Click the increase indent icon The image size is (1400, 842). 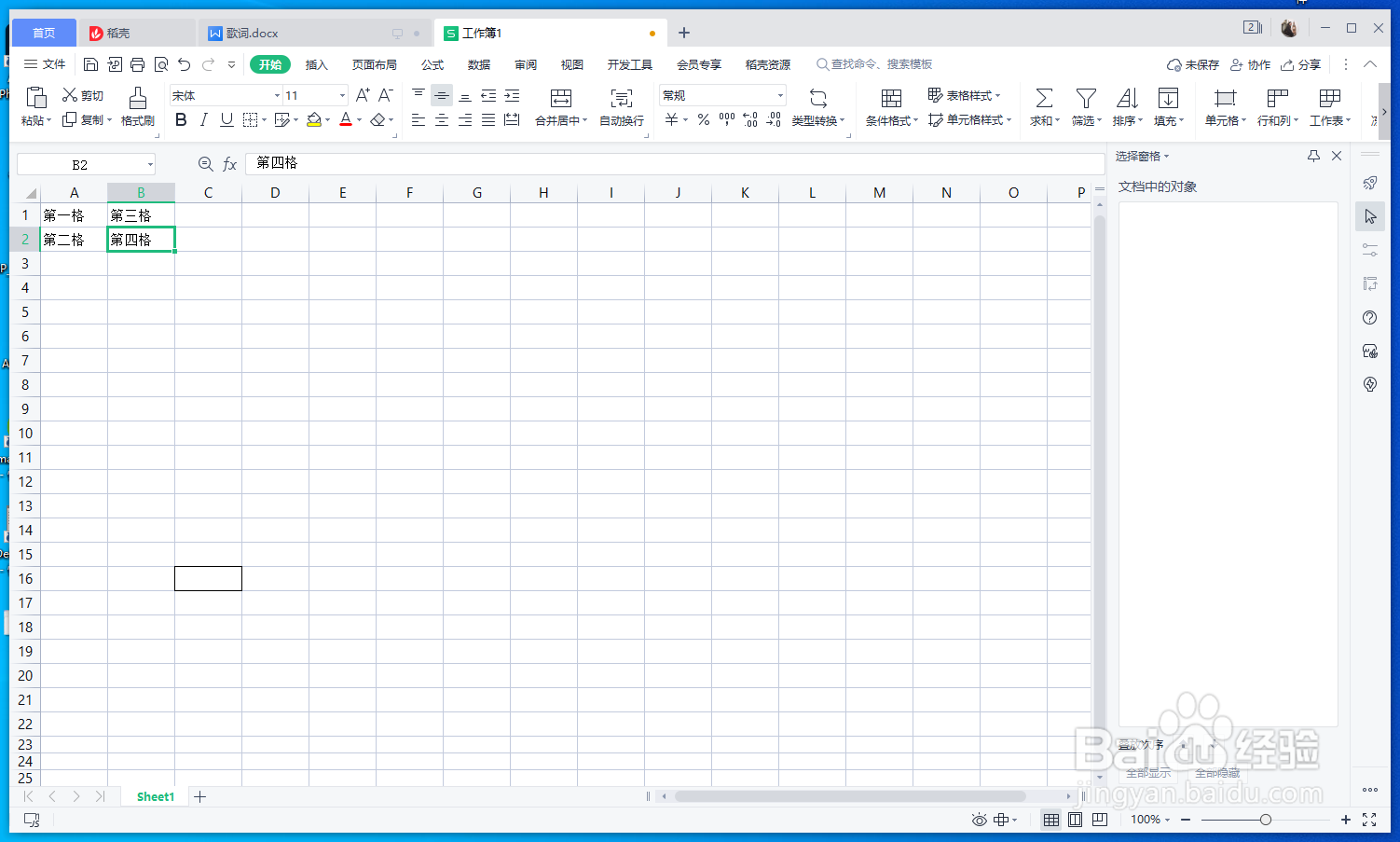pyautogui.click(x=512, y=95)
